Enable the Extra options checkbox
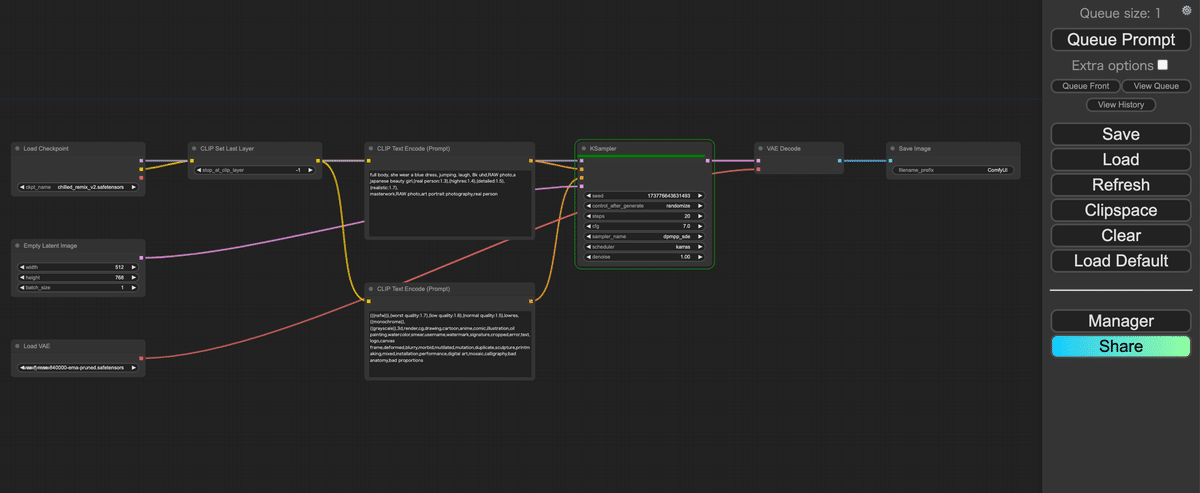The image size is (1200, 493). 1163,64
